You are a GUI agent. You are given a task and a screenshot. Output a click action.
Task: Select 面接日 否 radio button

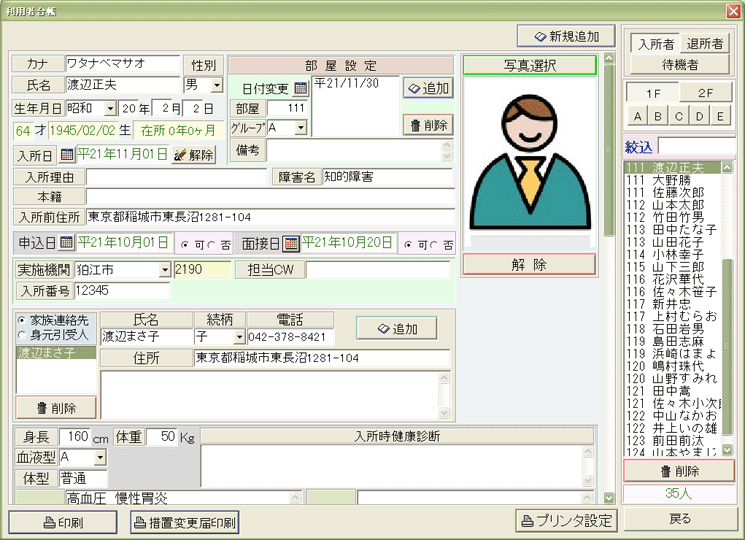(434, 245)
